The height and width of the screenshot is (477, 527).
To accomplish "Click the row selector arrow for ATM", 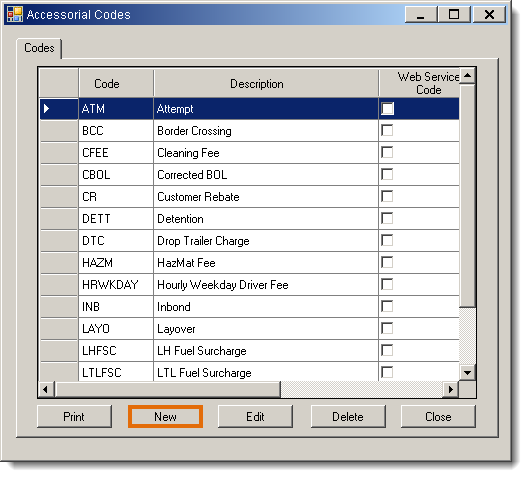I will [x=47, y=109].
